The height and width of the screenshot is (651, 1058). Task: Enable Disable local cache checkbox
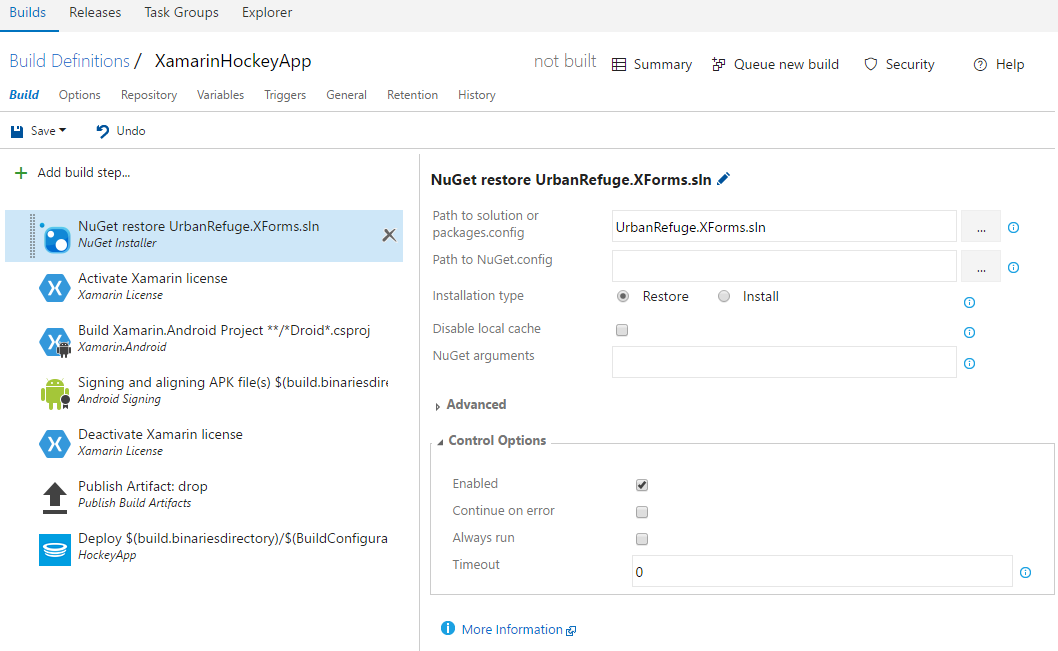click(x=622, y=330)
